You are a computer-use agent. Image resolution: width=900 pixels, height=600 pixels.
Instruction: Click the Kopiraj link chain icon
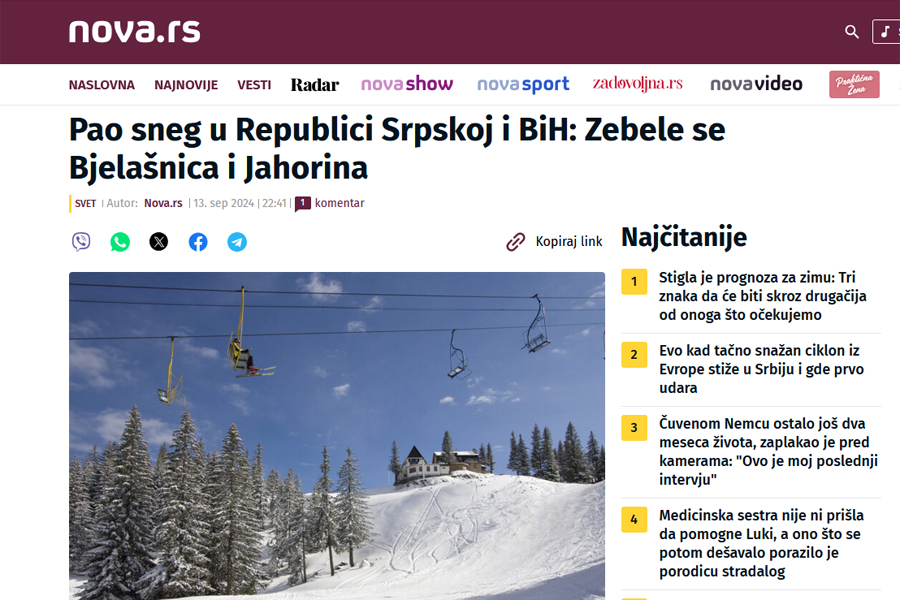pyautogui.click(x=515, y=242)
